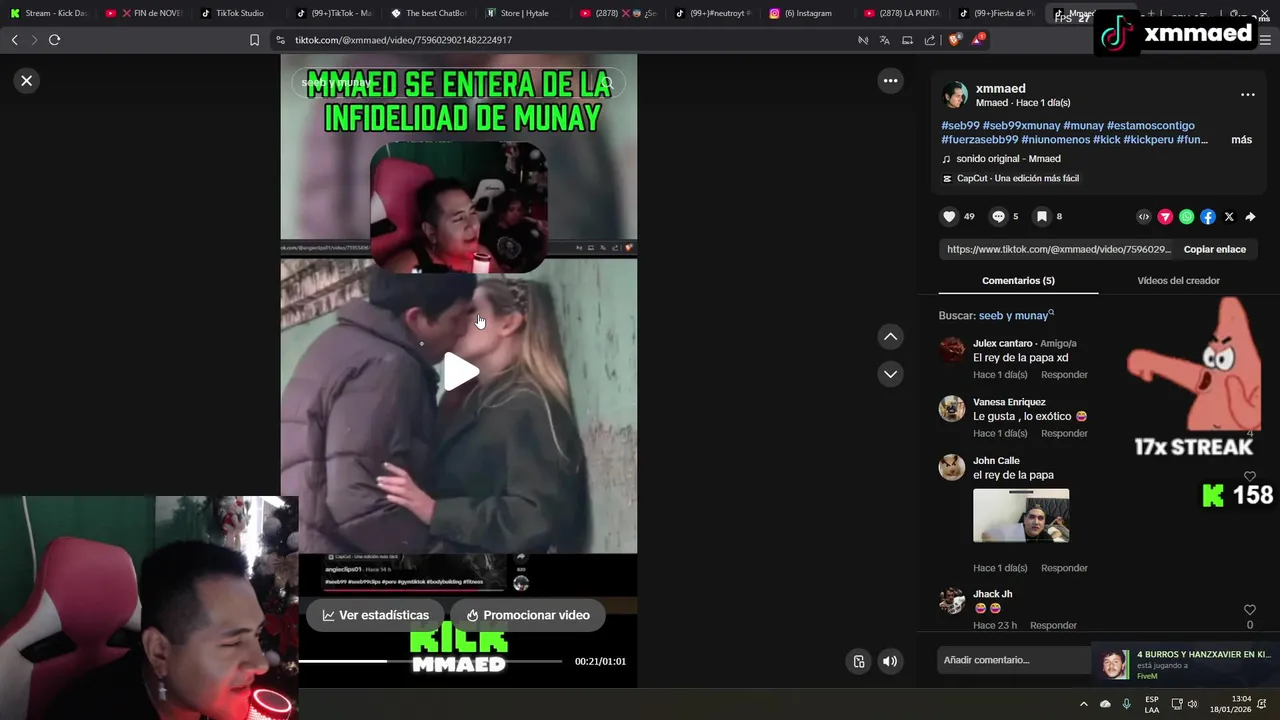This screenshot has height=720, width=1280.
Task: Click Copiar enlace button
Action: [x=1214, y=249]
